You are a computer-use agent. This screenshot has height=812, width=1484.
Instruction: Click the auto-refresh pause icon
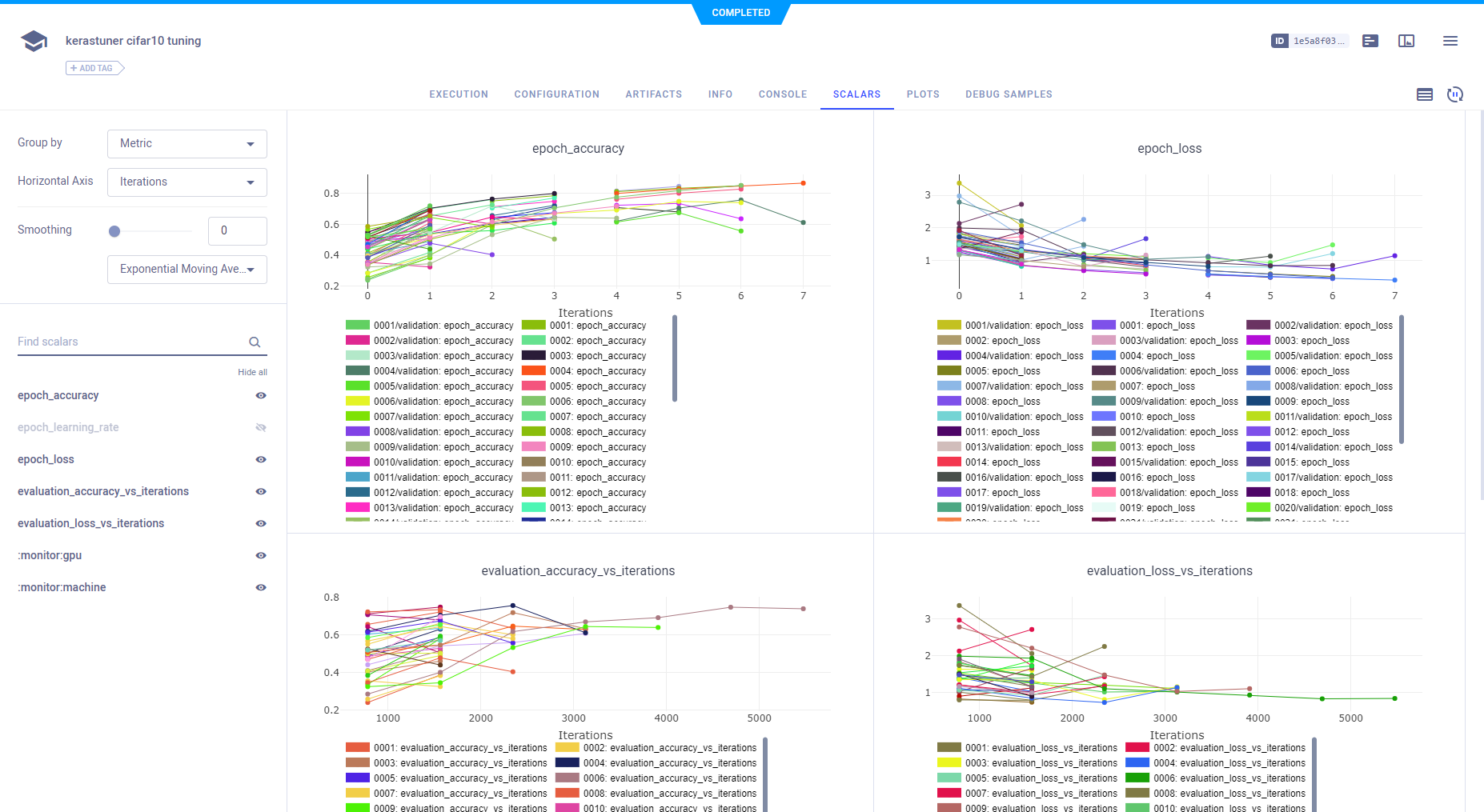click(x=1454, y=94)
